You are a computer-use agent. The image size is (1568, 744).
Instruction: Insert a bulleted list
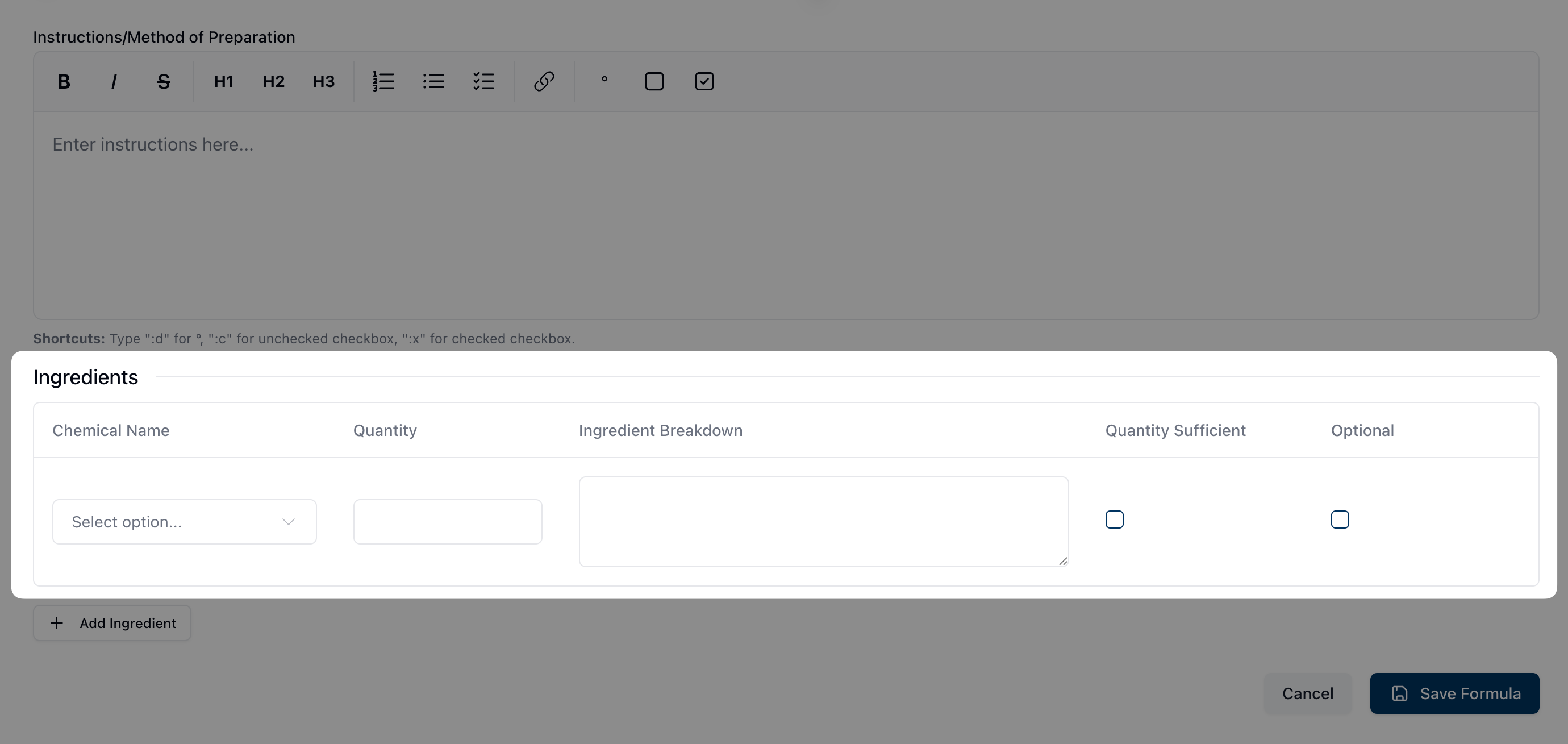click(433, 82)
